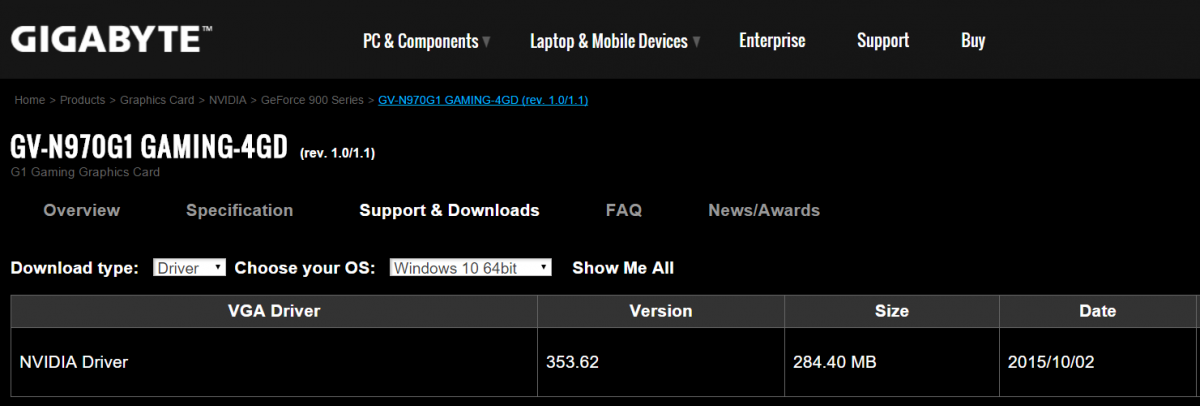Viewport: 1200px width, 406px height.
Task: Click the date value 2015/10/02
Action: click(x=1051, y=362)
